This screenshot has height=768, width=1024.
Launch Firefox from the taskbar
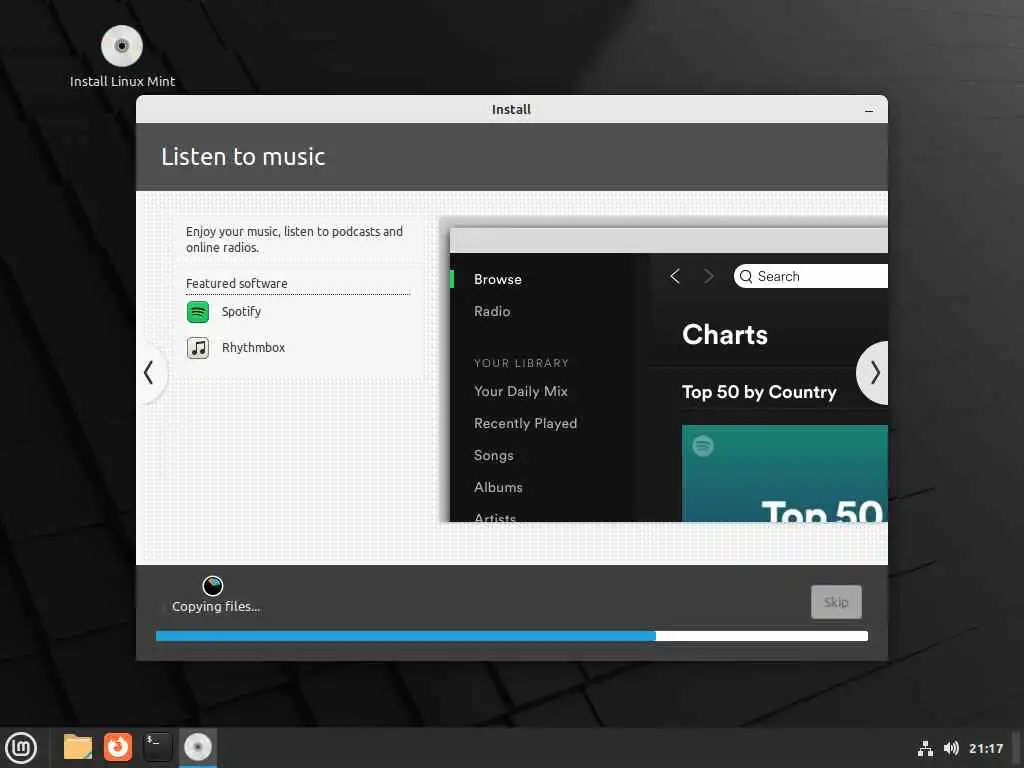click(x=118, y=747)
